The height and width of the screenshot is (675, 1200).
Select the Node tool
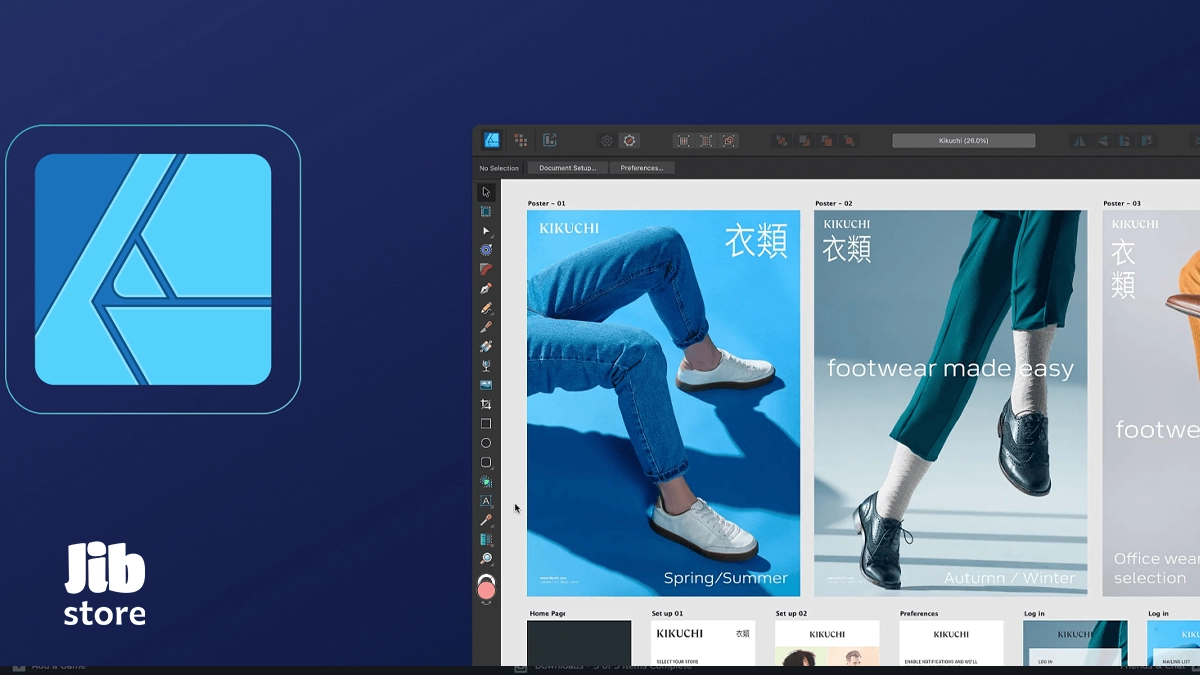pyautogui.click(x=486, y=231)
